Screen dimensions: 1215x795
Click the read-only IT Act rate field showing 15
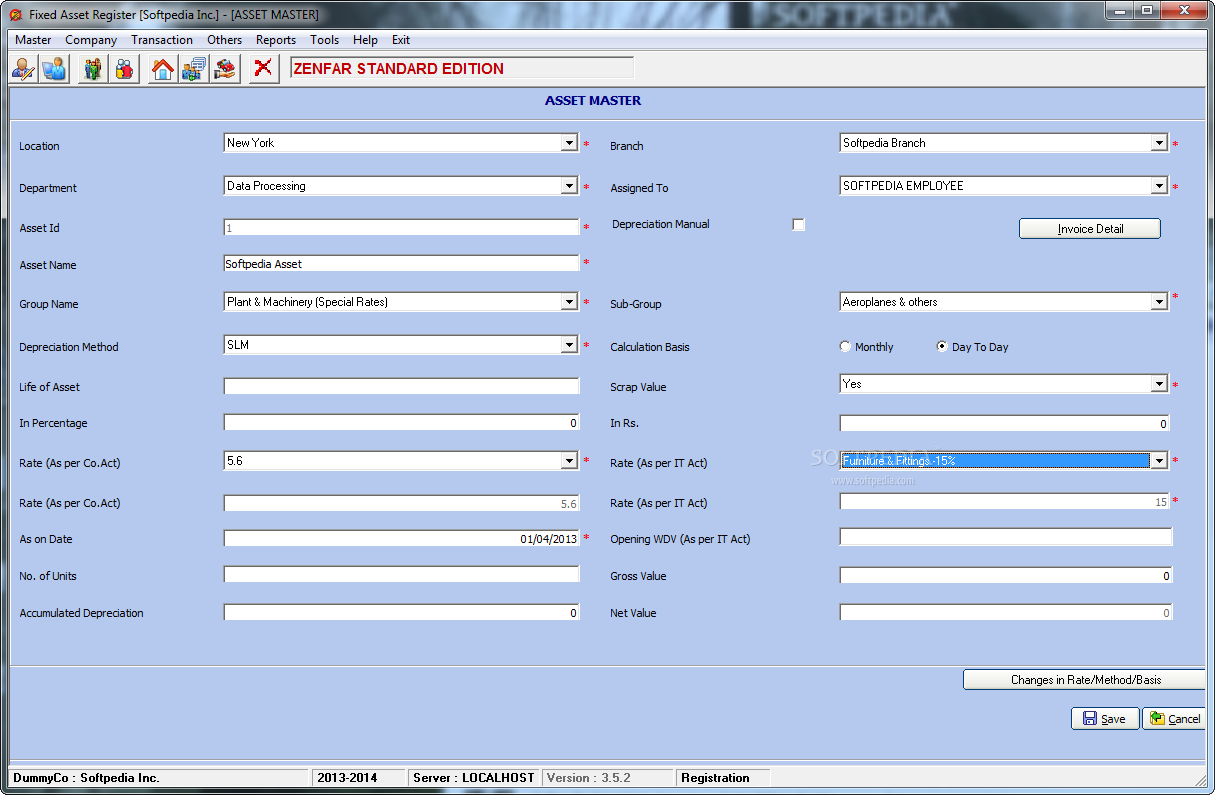[1005, 502]
